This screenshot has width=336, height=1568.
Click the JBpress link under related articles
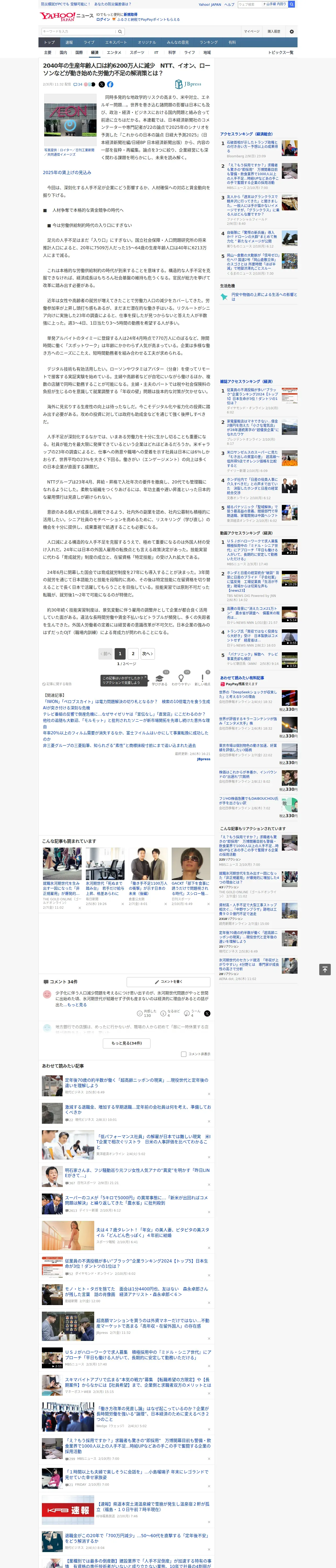pyautogui.click(x=204, y=759)
